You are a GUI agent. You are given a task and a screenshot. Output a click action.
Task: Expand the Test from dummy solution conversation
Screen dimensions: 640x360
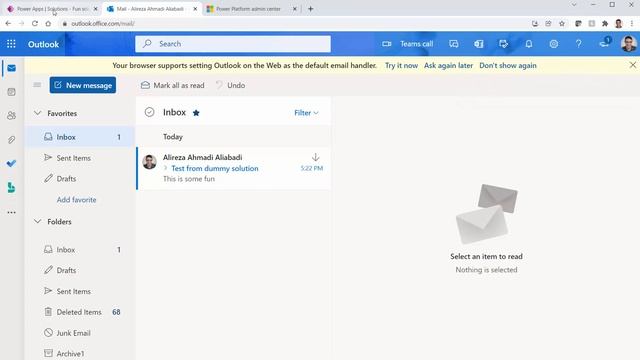(166, 168)
